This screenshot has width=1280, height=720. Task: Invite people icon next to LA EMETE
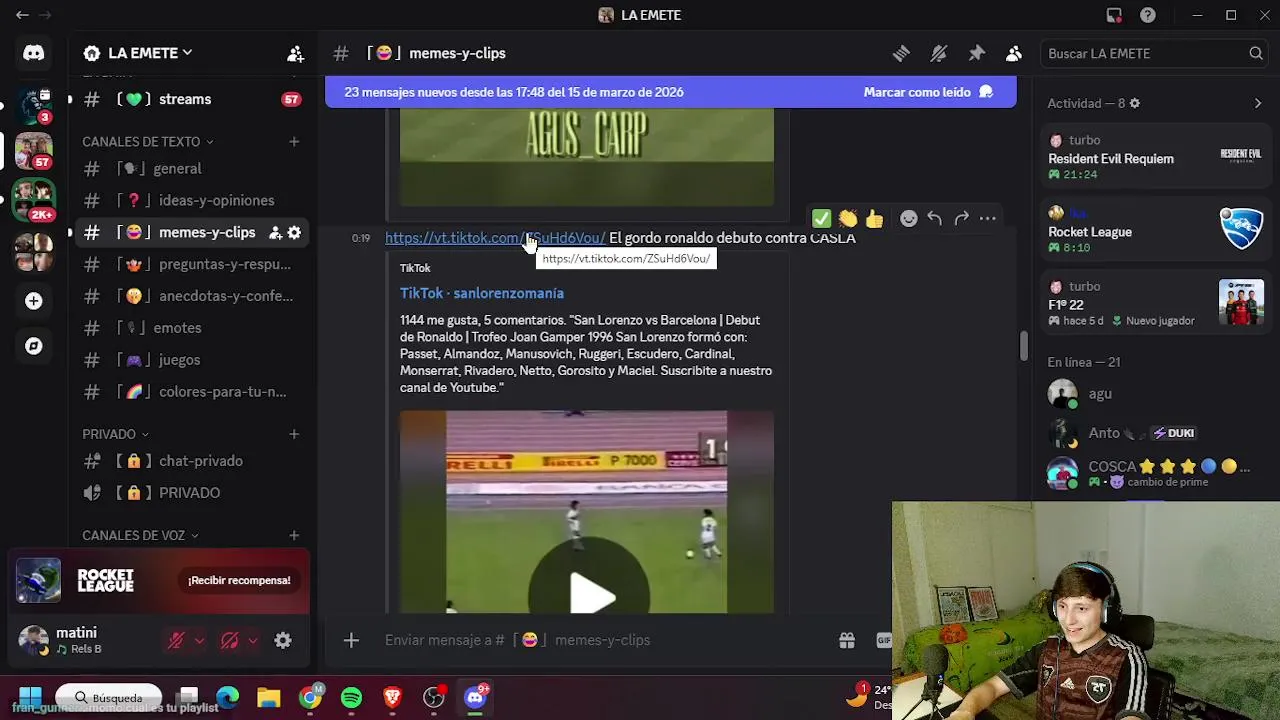tap(295, 53)
